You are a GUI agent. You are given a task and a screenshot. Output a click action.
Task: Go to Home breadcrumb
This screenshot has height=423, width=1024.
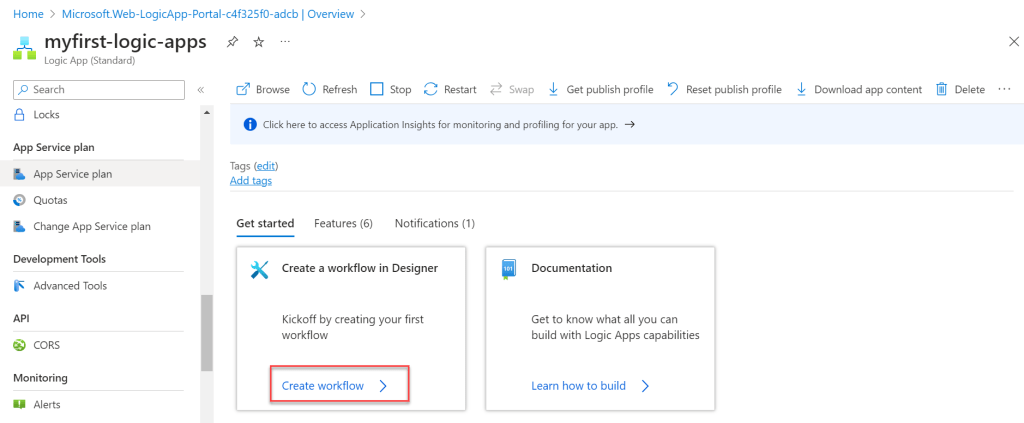click(x=28, y=14)
